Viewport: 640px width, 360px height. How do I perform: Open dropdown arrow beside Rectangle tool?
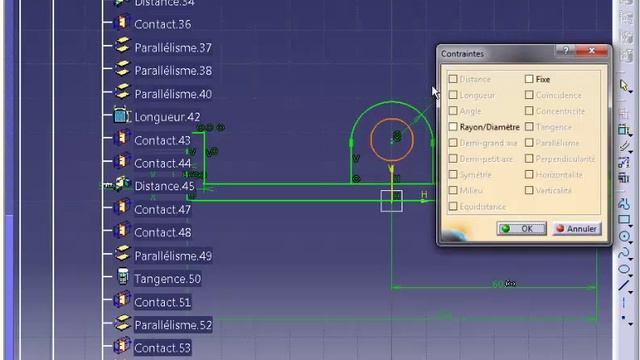point(631,226)
